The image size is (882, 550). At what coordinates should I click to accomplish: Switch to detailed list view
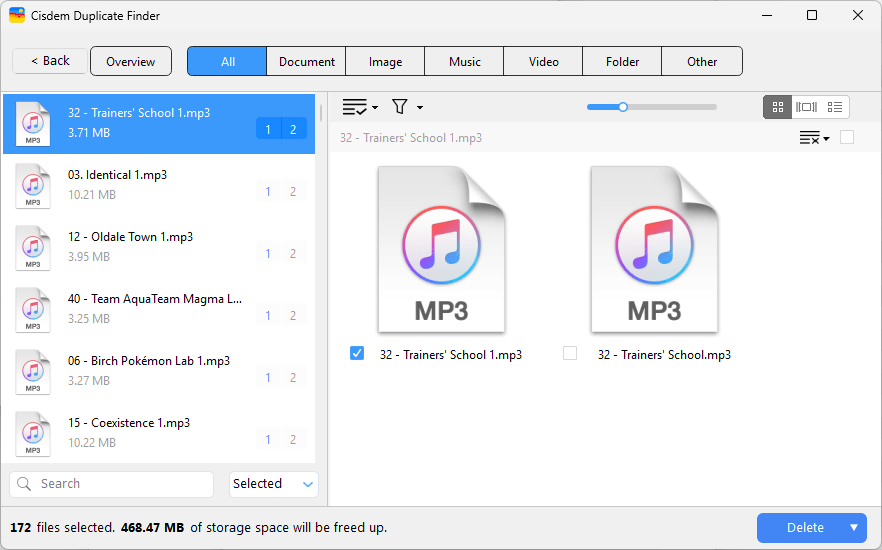(835, 107)
